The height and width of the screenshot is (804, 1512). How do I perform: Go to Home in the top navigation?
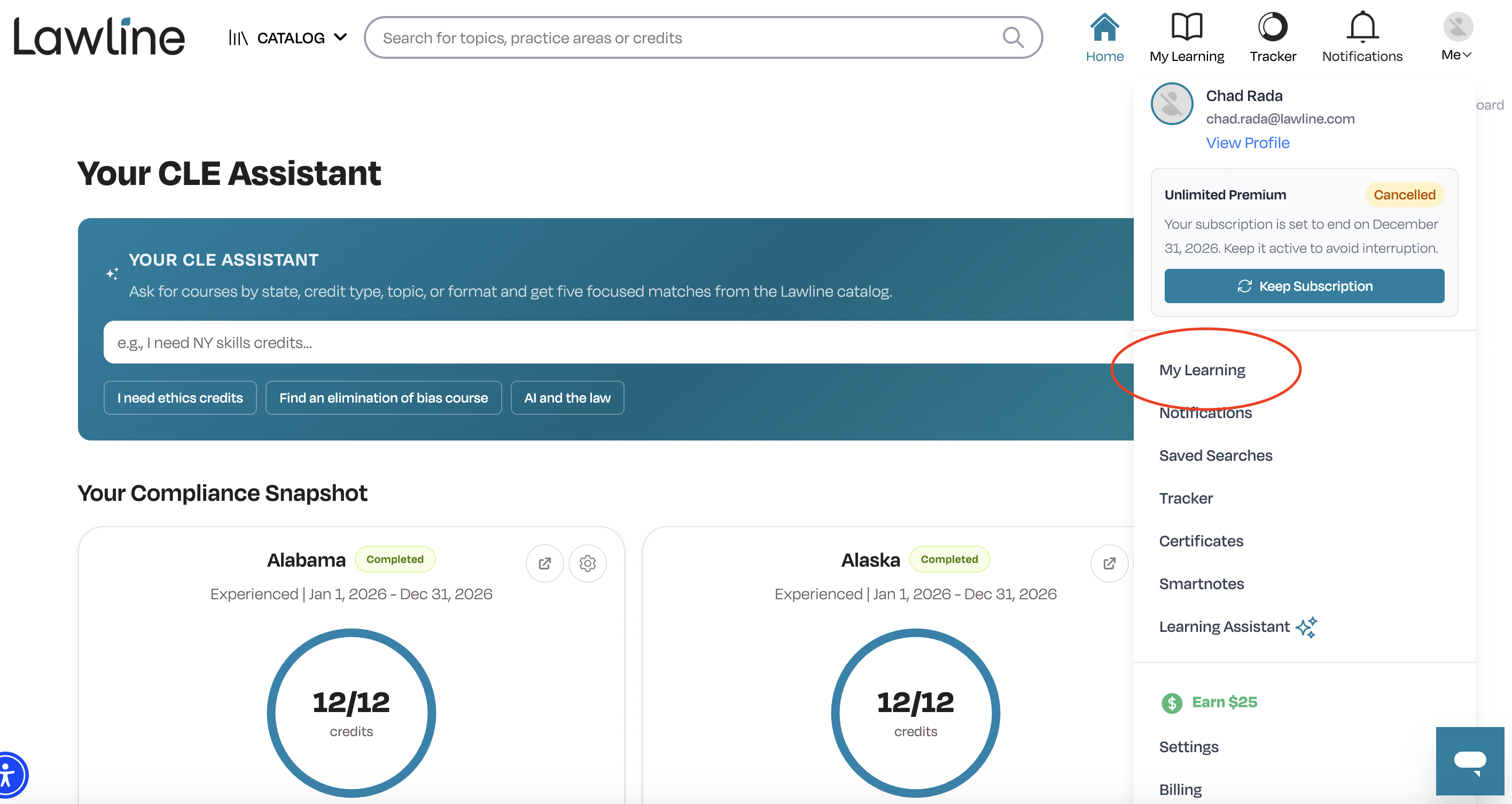click(x=1104, y=37)
